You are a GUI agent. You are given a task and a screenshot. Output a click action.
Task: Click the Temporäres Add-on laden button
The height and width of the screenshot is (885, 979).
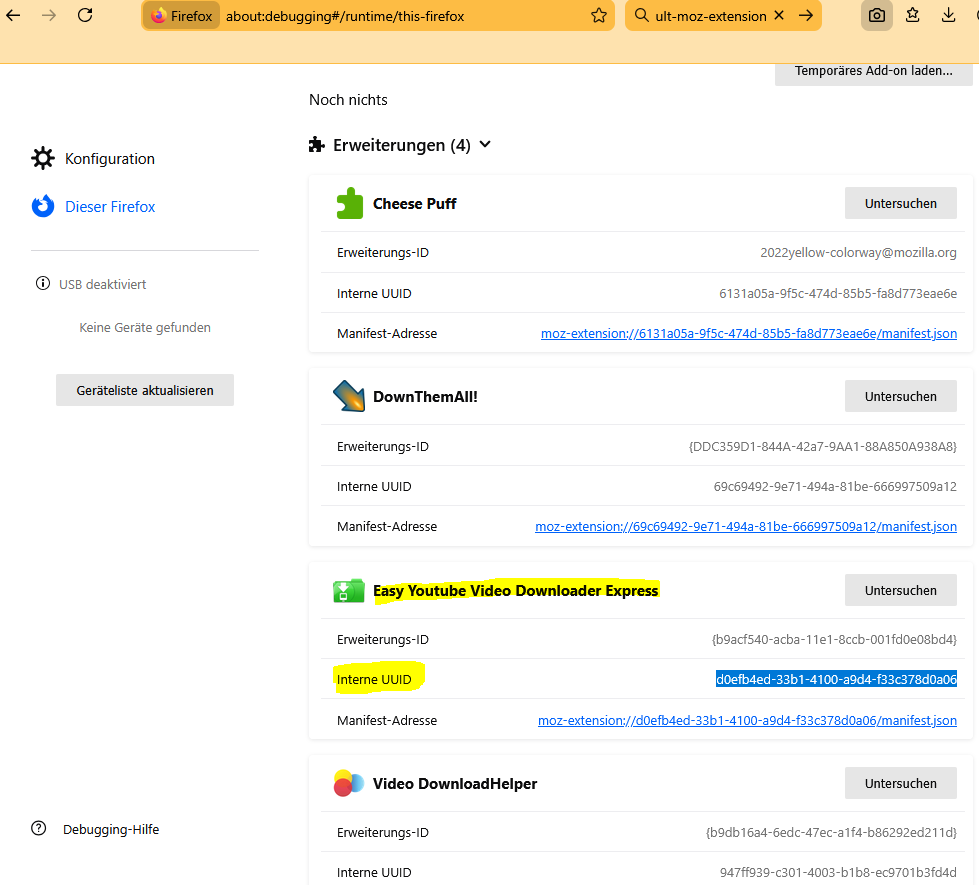tap(873, 71)
